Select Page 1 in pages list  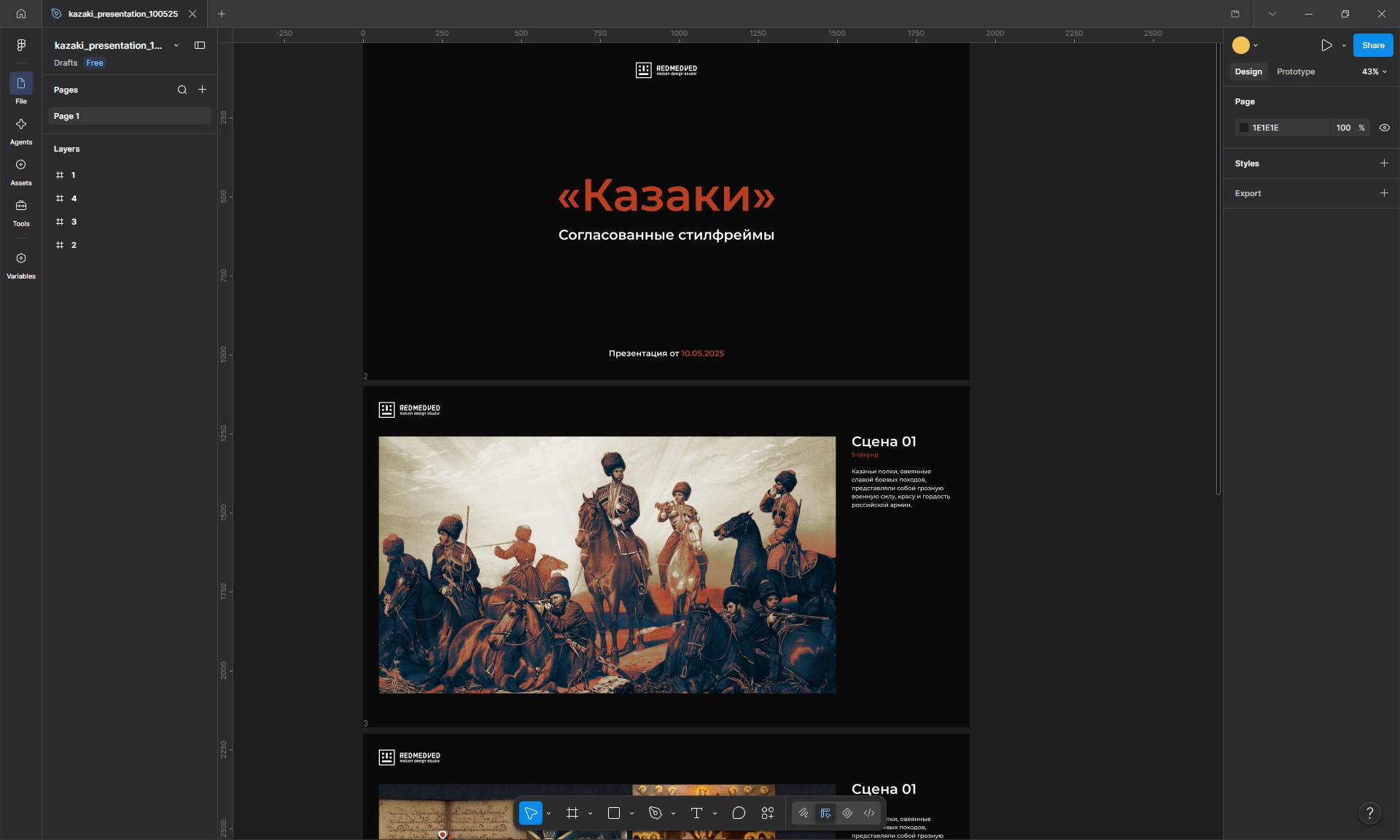click(x=130, y=116)
